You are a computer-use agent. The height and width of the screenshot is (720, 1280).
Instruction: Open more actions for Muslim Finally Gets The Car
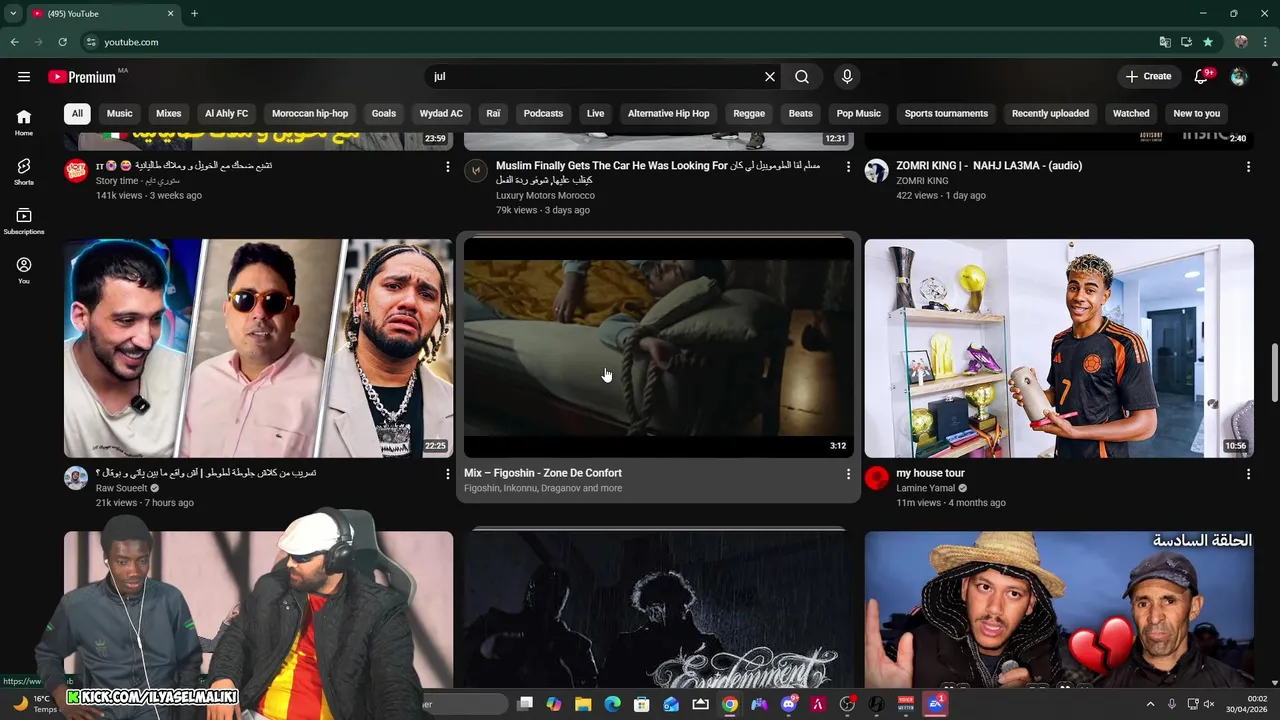click(848, 167)
